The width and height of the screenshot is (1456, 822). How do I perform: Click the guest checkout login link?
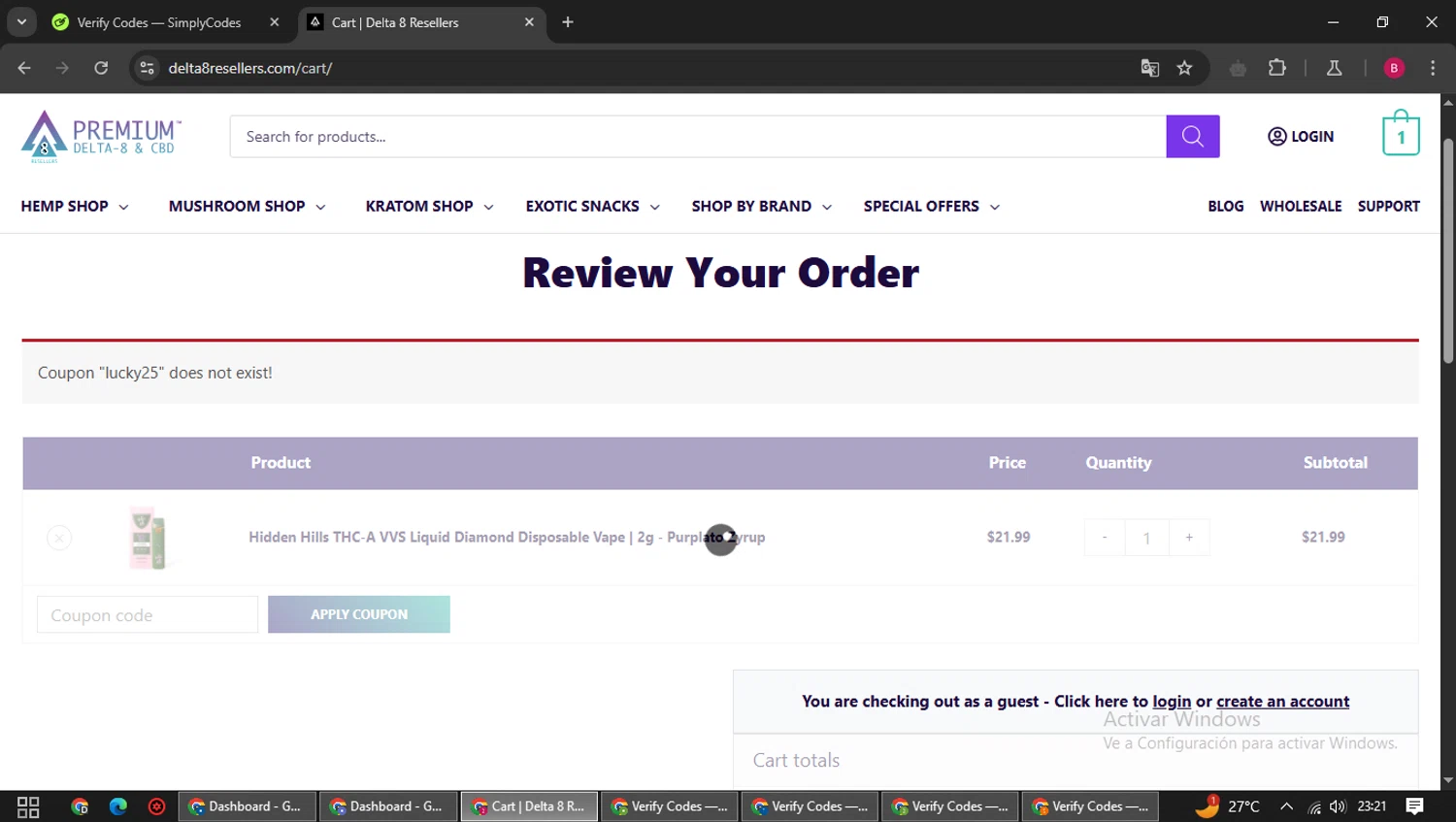[x=1172, y=702]
